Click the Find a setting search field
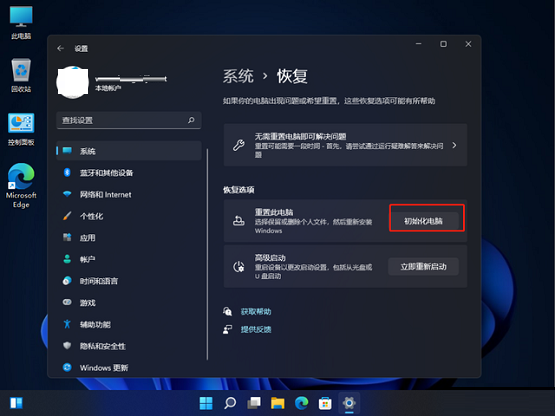This screenshot has height=416, width=555. (x=129, y=120)
